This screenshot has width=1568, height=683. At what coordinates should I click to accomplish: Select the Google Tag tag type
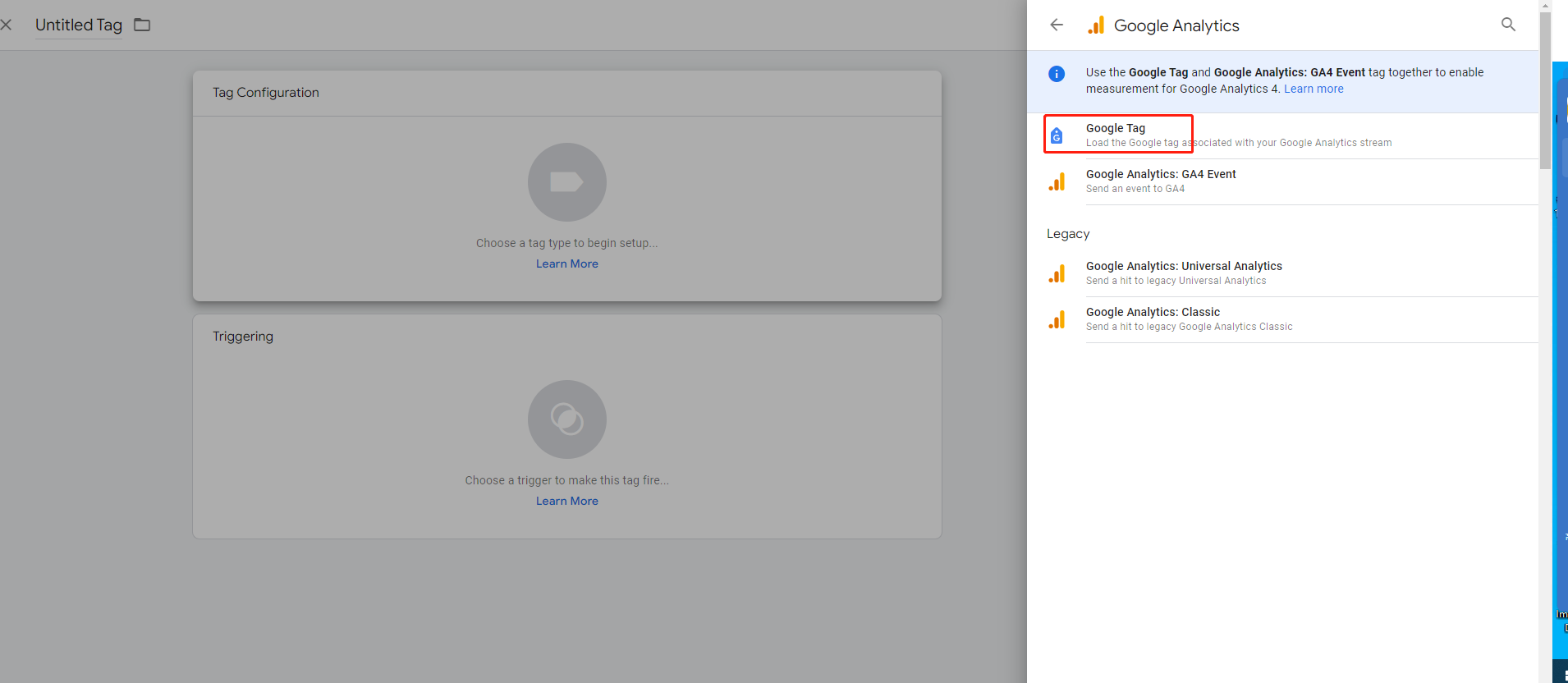click(x=1282, y=135)
